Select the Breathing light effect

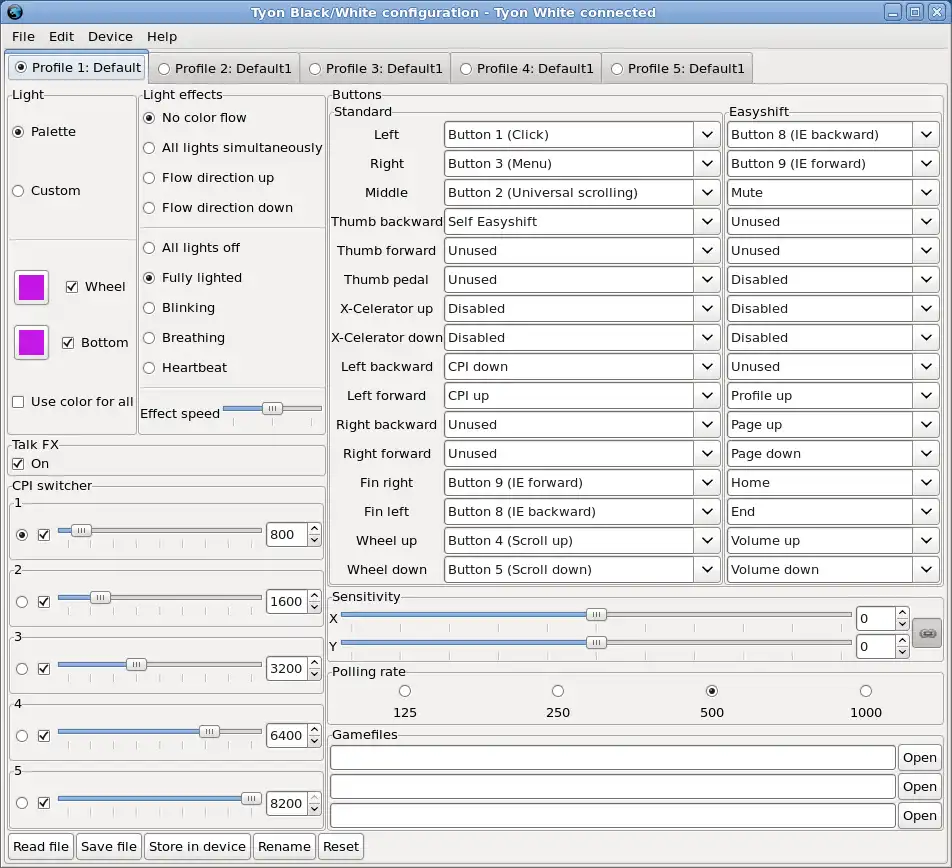click(x=150, y=338)
